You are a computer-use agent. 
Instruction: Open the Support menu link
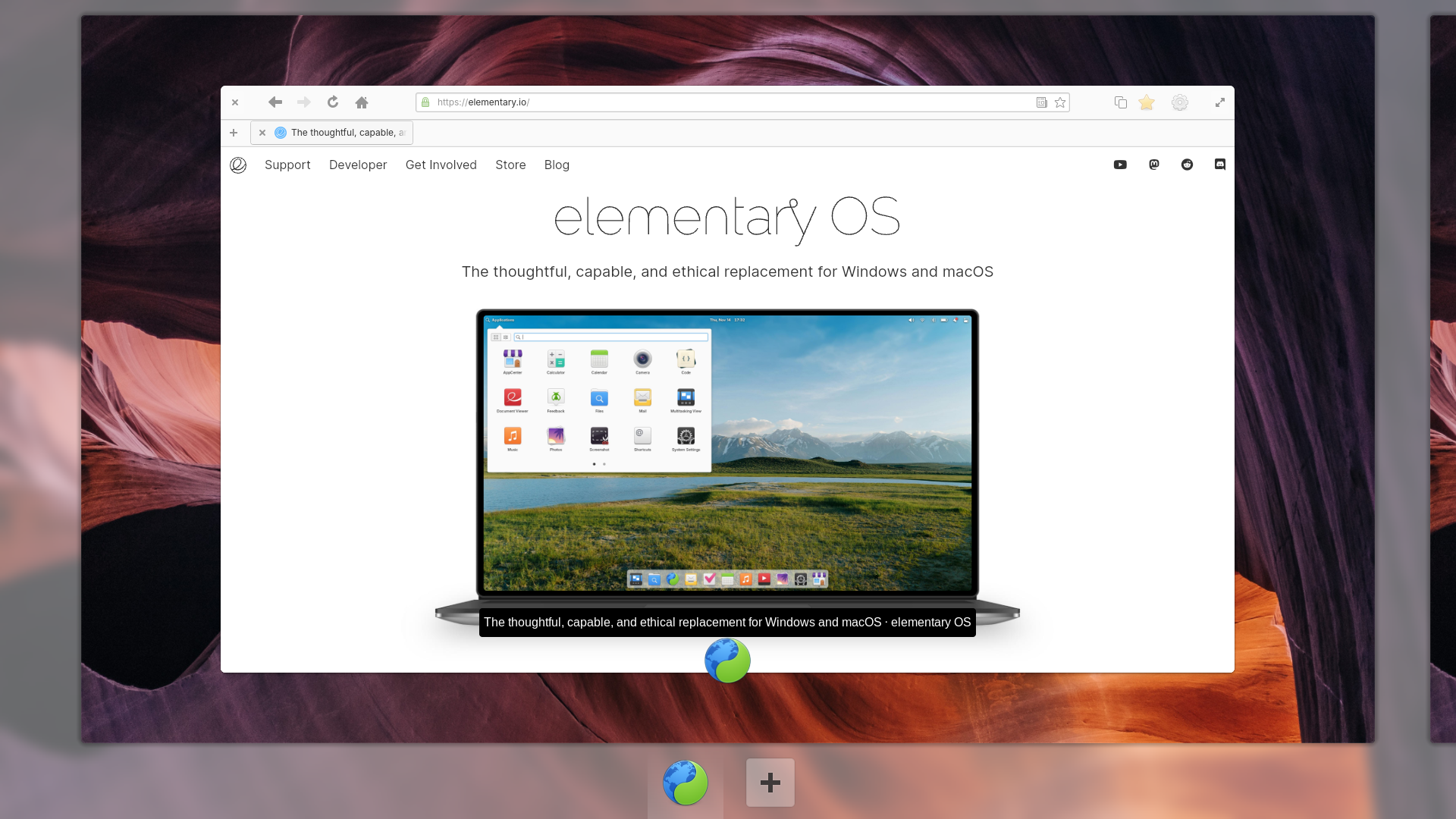pos(287,165)
